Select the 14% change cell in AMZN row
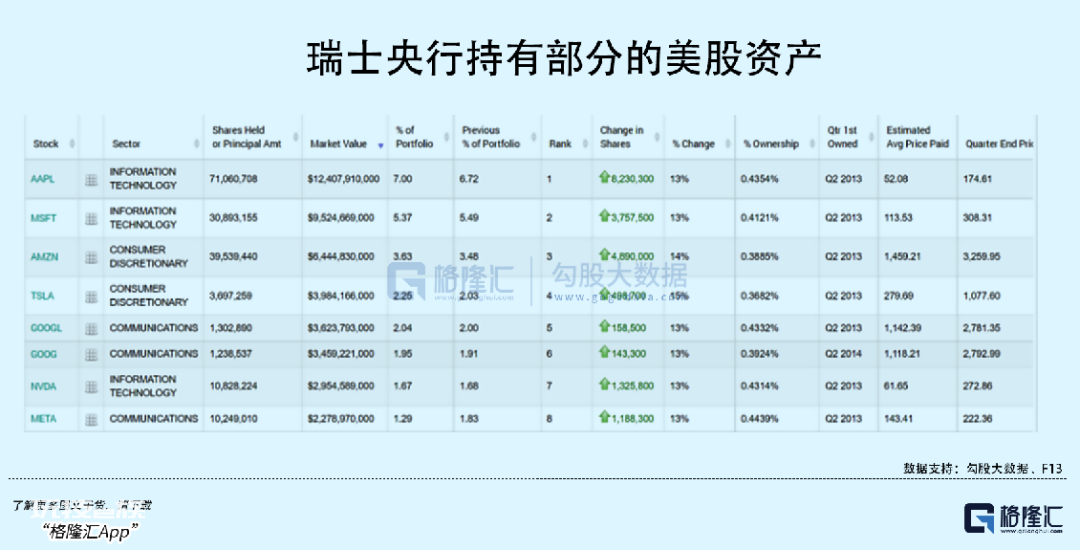Image resolution: width=1080 pixels, height=550 pixels. [x=680, y=257]
